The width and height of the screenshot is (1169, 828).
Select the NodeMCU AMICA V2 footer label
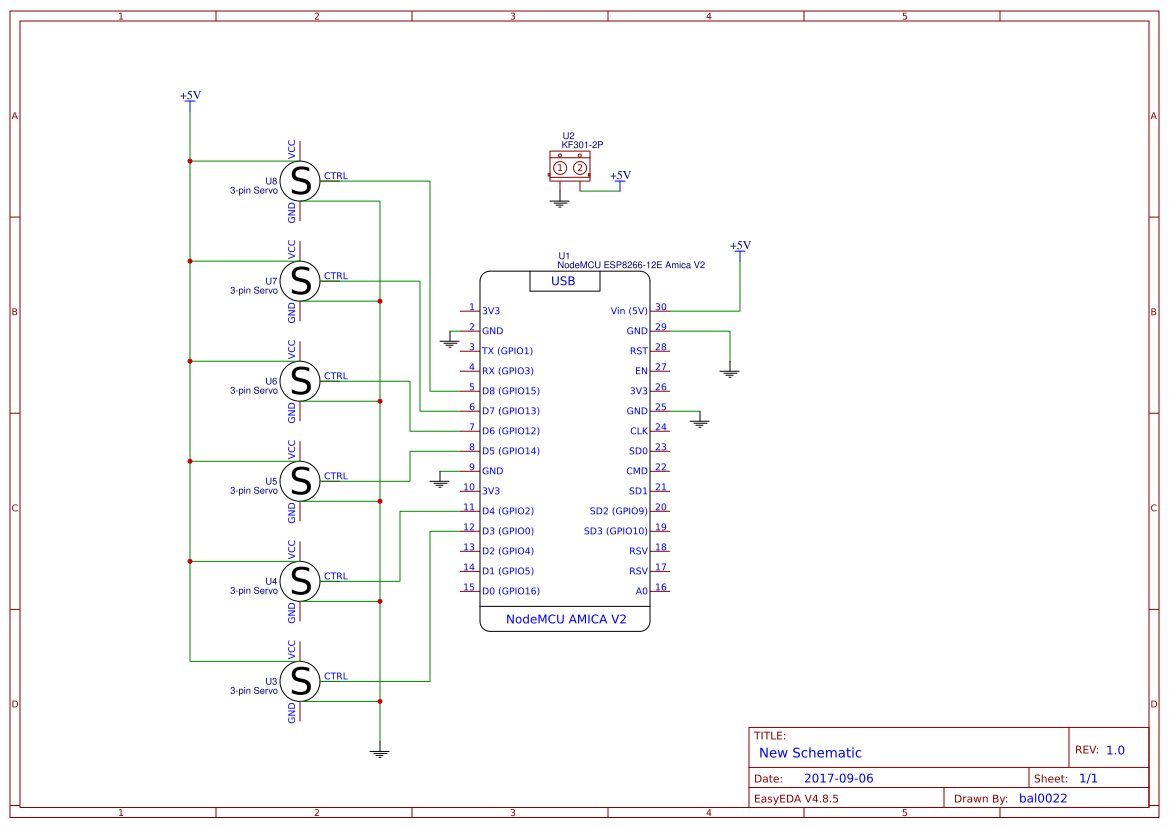pyautogui.click(x=566, y=619)
